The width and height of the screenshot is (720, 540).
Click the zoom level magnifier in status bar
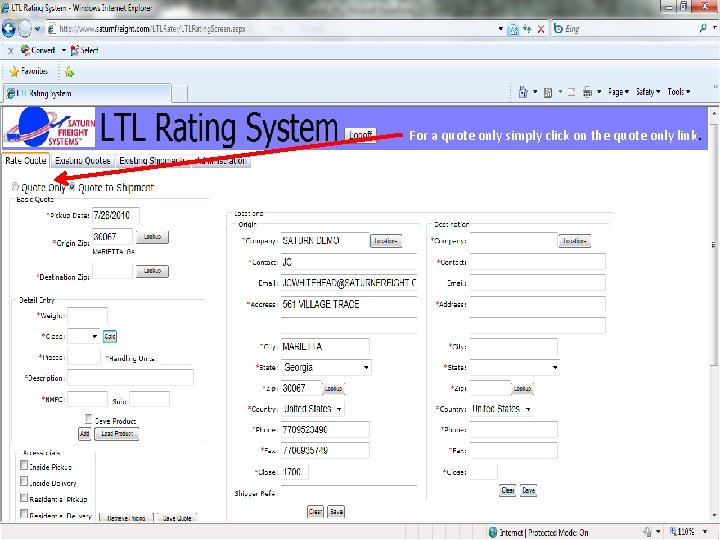(x=673, y=532)
